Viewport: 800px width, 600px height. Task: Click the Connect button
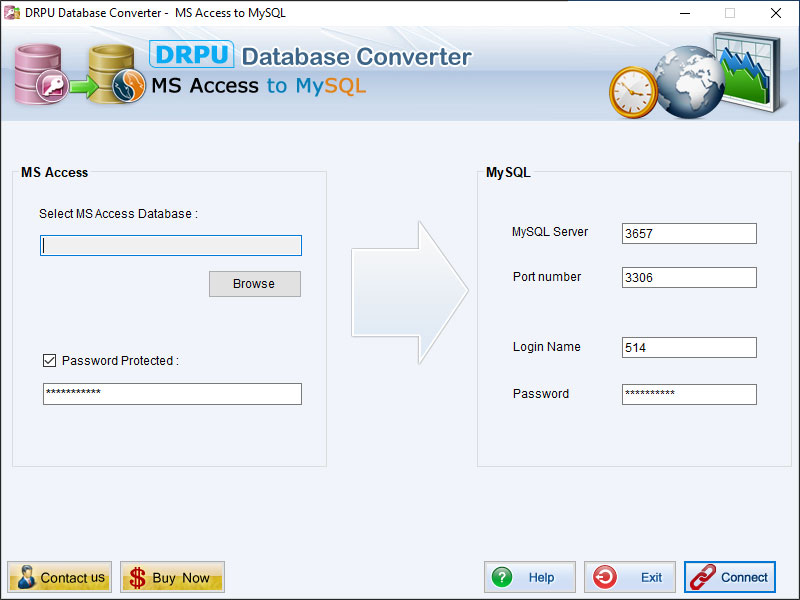point(730,577)
